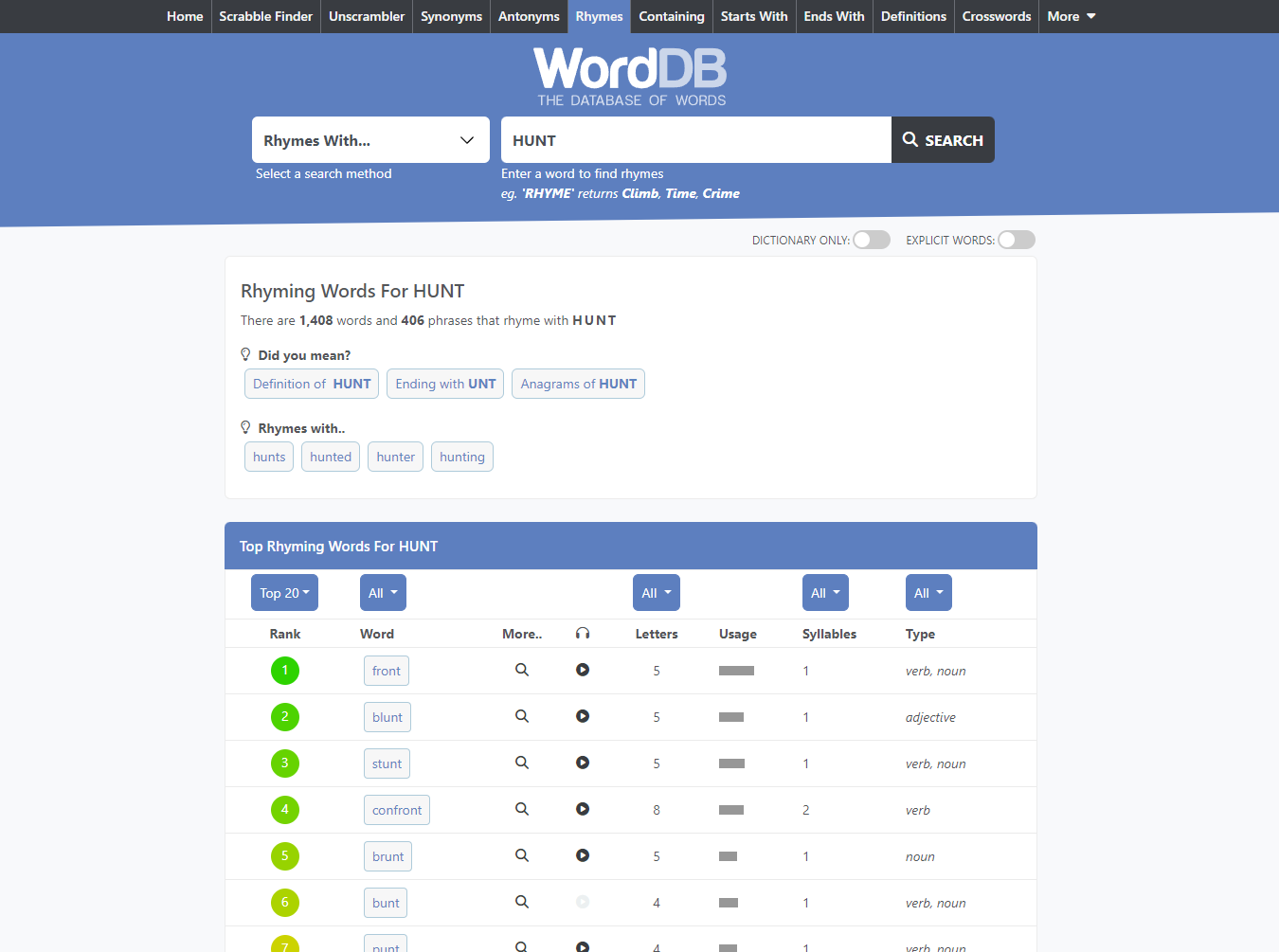Open the Rhymes With search method dropdown

370,140
